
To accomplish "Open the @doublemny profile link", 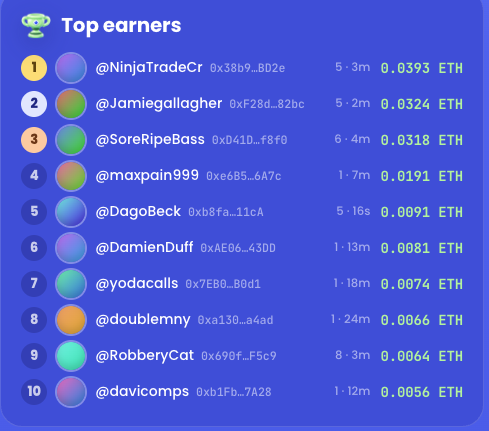I will (x=143, y=320).
